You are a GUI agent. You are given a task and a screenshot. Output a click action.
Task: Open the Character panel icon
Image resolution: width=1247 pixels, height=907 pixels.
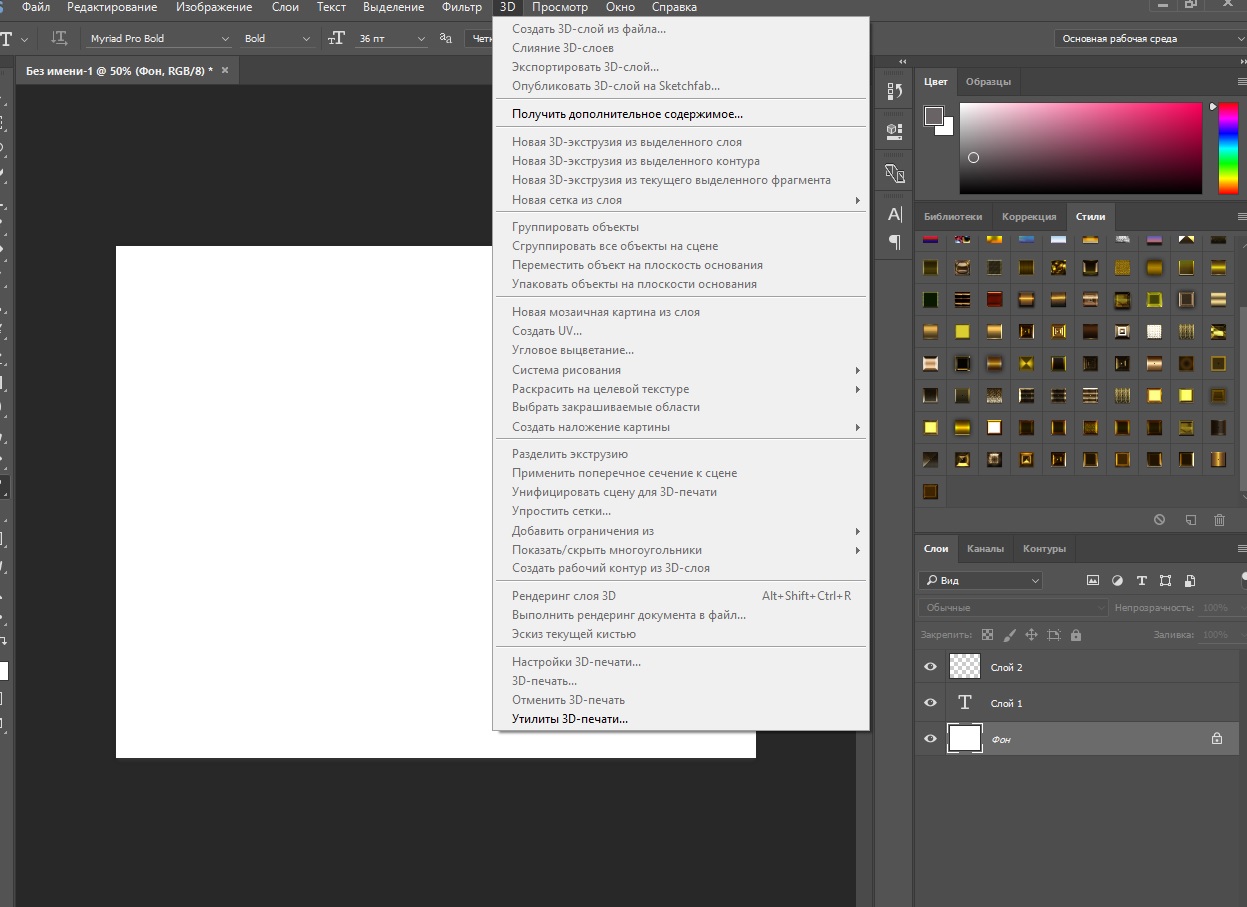coord(894,214)
